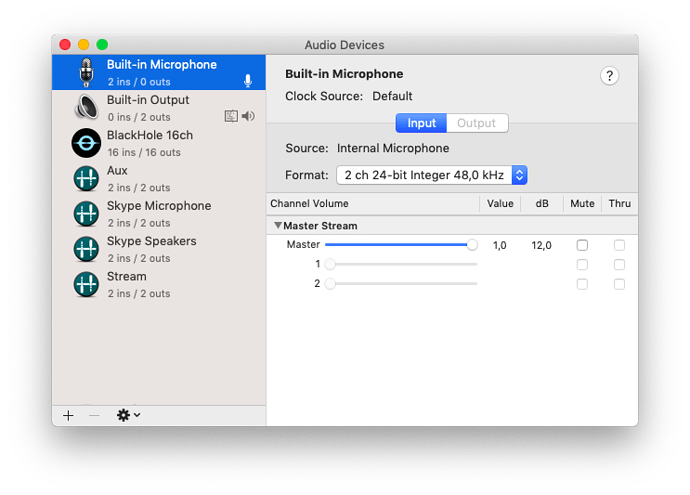This screenshot has height=495, width=690.
Task: Select the BlackHole 16ch device icon
Action: pyautogui.click(x=86, y=143)
